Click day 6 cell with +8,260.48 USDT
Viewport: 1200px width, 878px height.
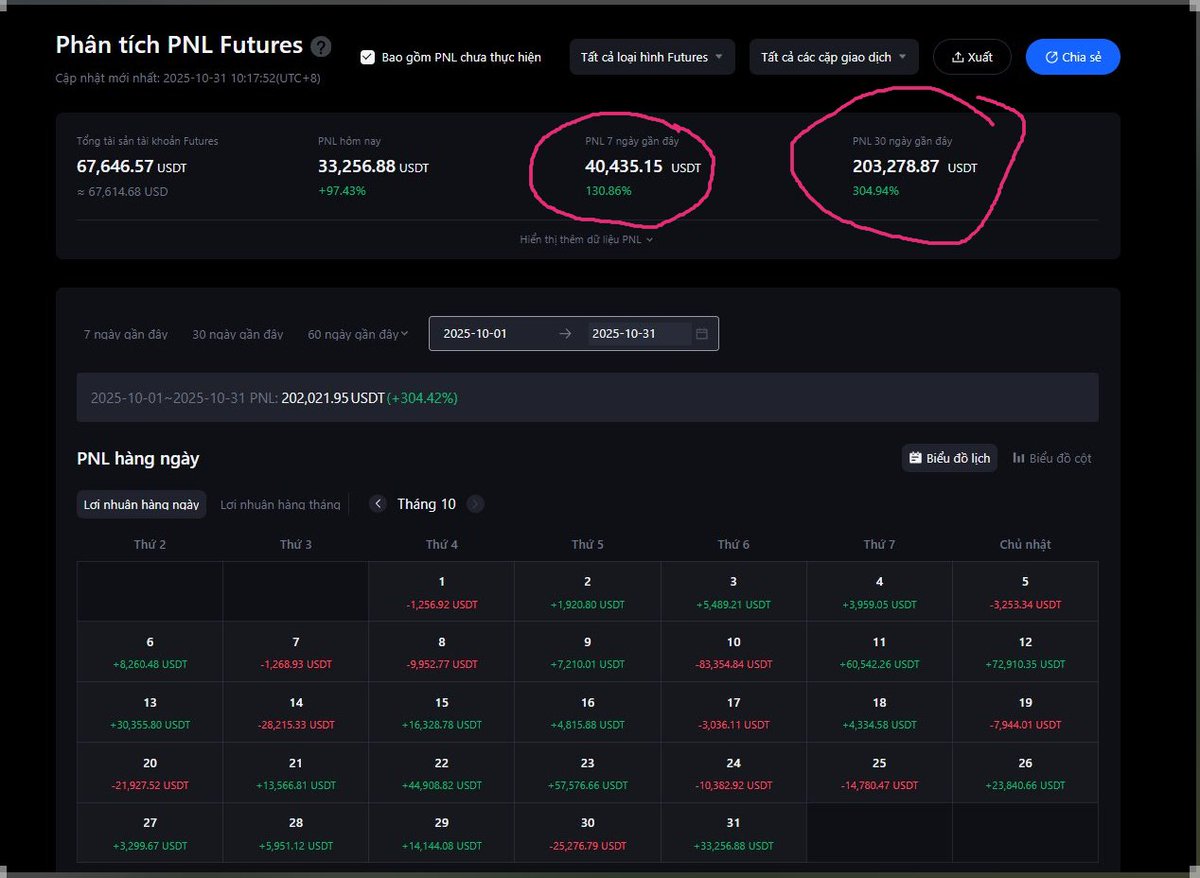[x=150, y=652]
